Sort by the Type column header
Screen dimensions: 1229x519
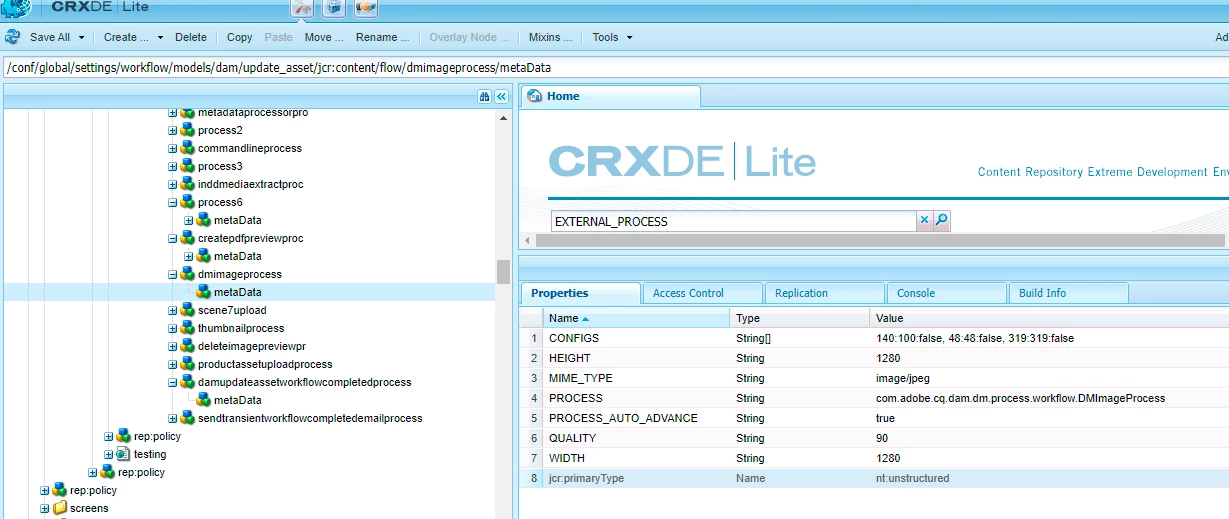[x=800, y=318]
